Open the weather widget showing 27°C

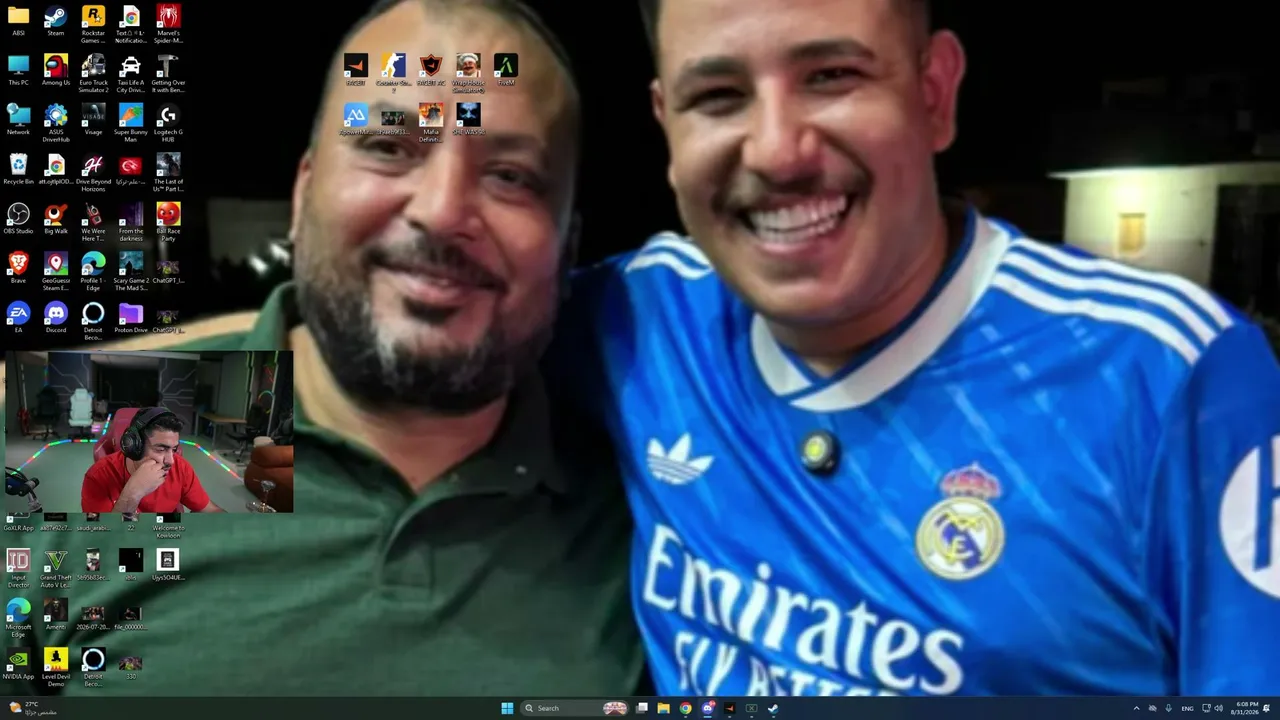tap(32, 708)
